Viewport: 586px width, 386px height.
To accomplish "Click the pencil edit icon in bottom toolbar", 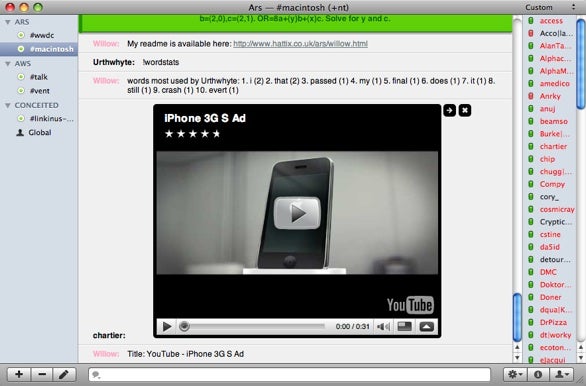I will click(64, 374).
